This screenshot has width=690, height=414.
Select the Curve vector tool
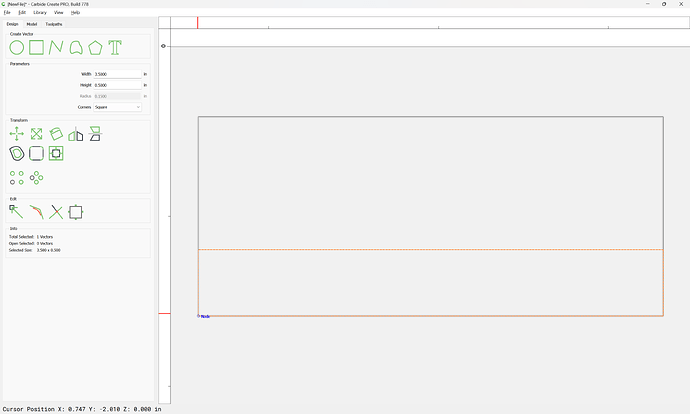[x=76, y=48]
